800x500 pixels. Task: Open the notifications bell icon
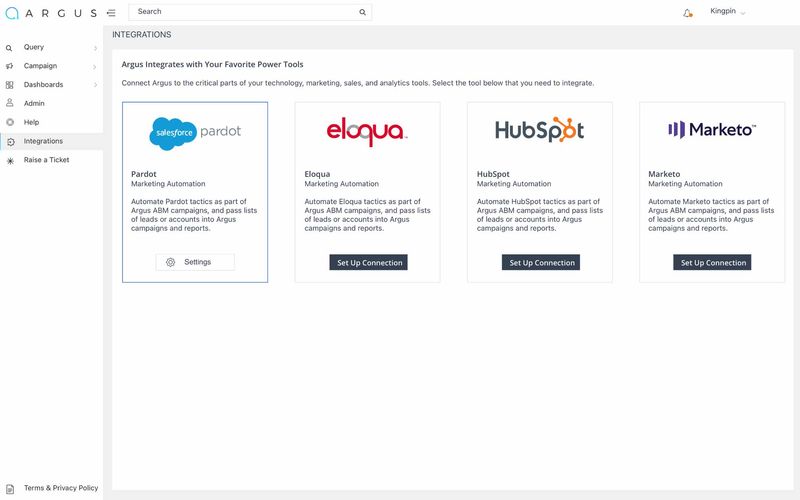coord(687,13)
